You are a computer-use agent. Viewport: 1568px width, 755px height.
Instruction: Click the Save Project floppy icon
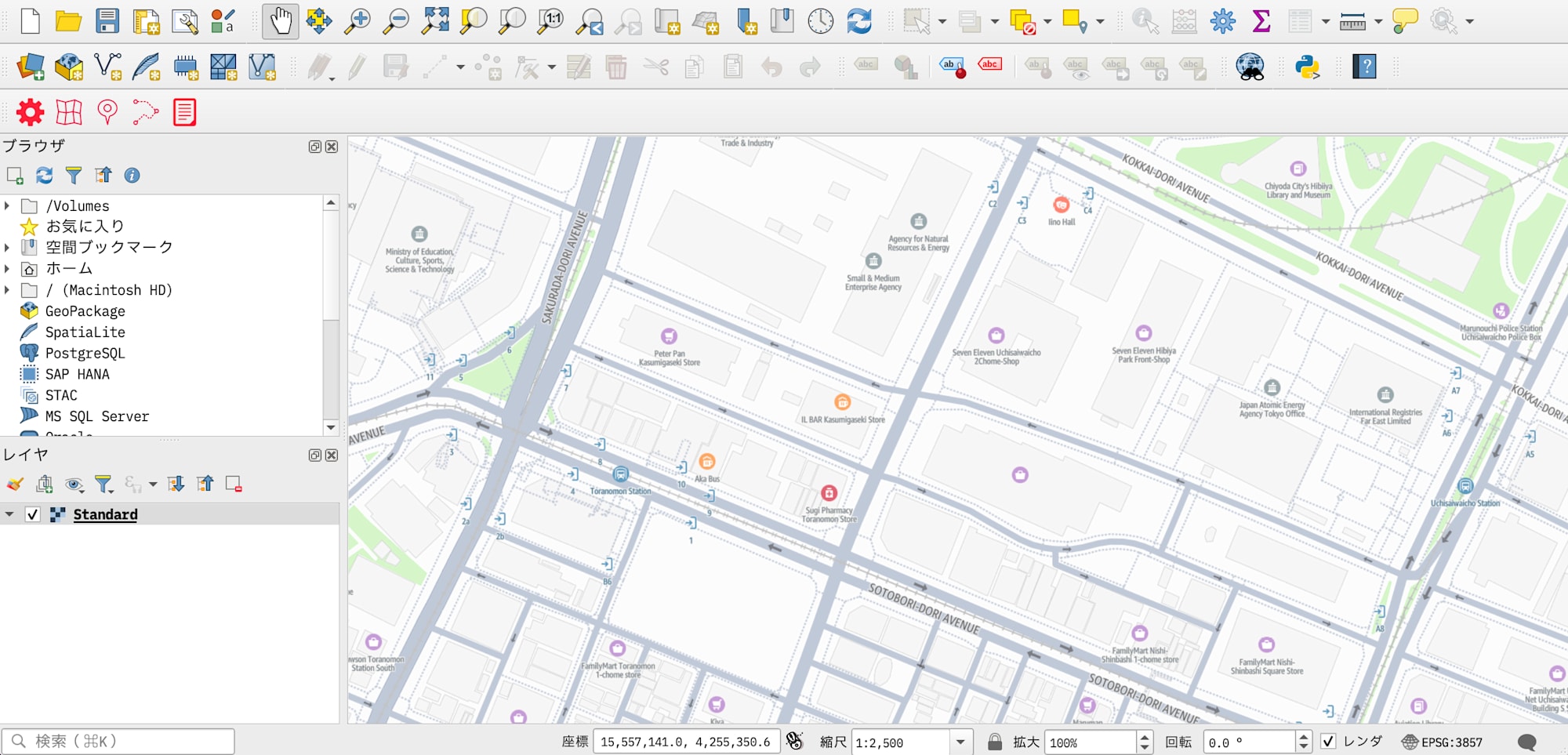tap(107, 21)
